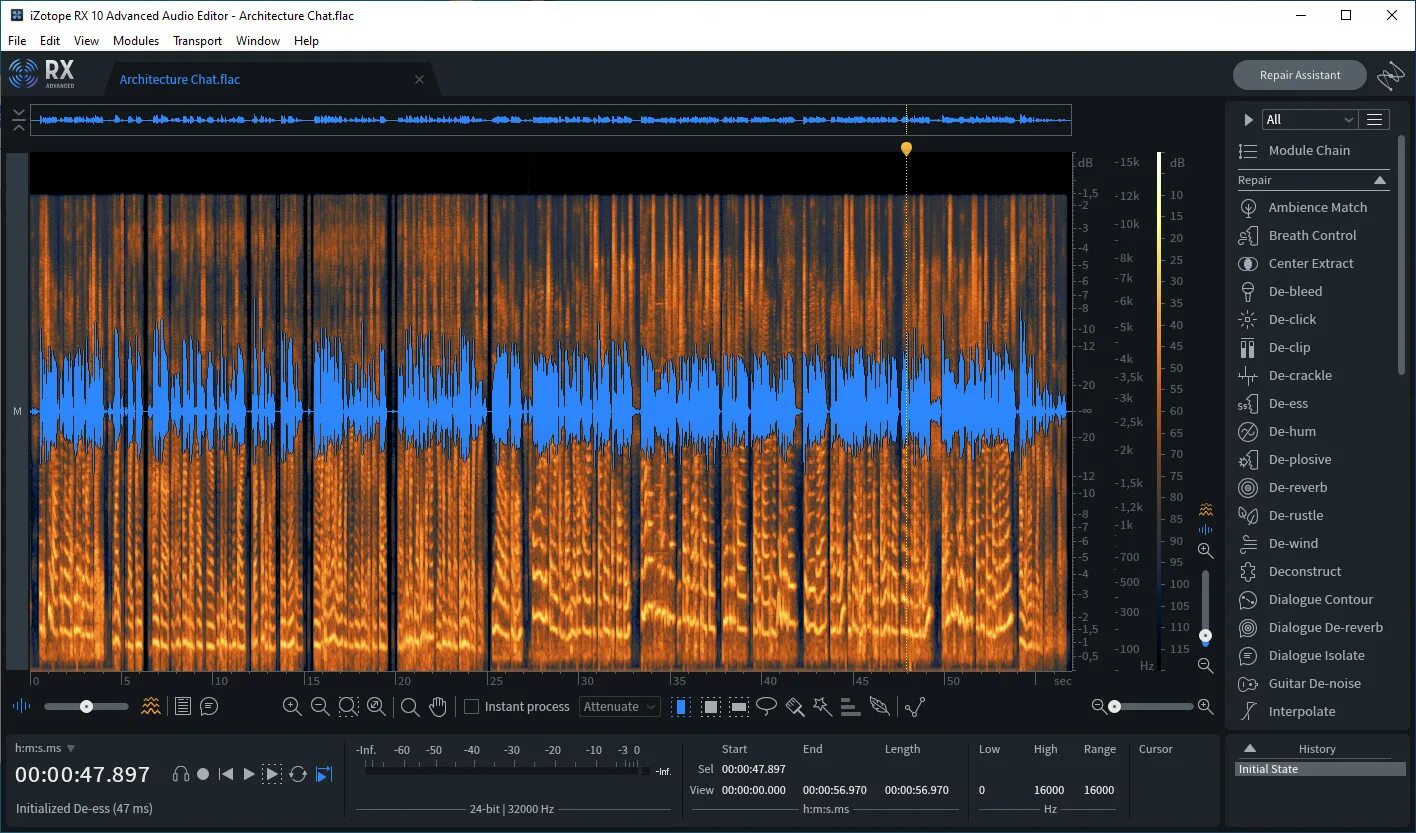This screenshot has width=1416, height=833.
Task: Open the Modules menu
Action: (x=135, y=41)
